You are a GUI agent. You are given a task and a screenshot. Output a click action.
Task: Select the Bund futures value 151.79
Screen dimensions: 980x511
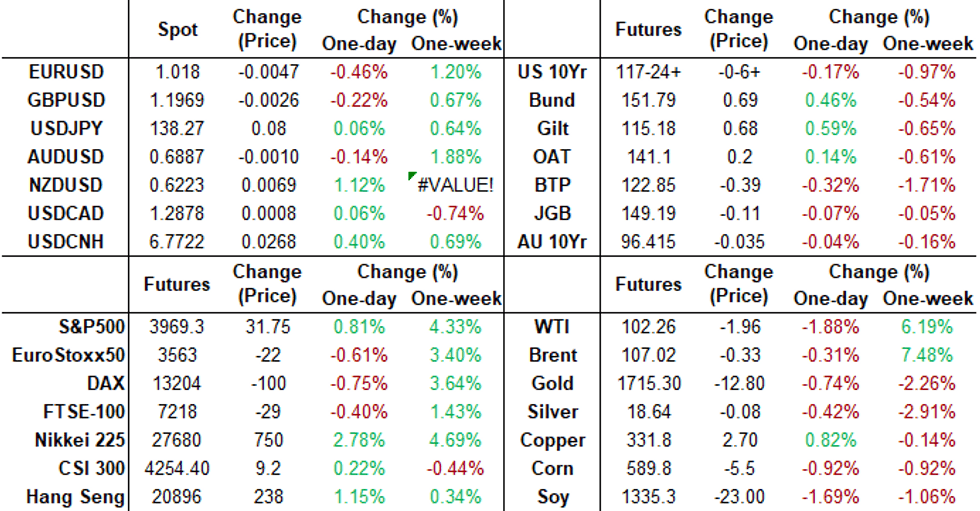coord(648,100)
